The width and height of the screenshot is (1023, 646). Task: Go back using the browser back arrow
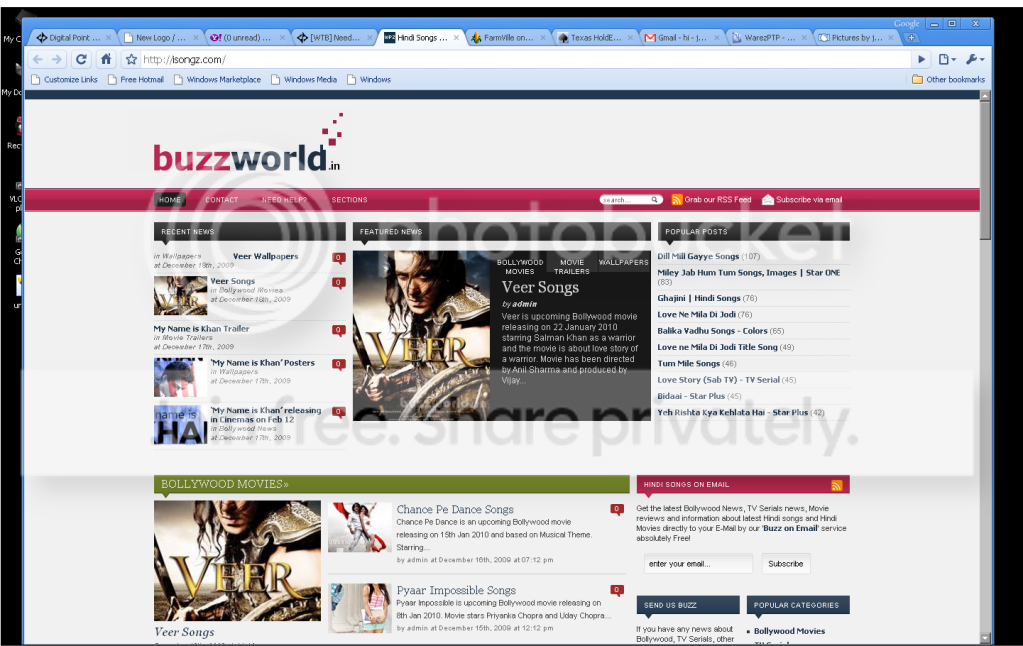38,59
